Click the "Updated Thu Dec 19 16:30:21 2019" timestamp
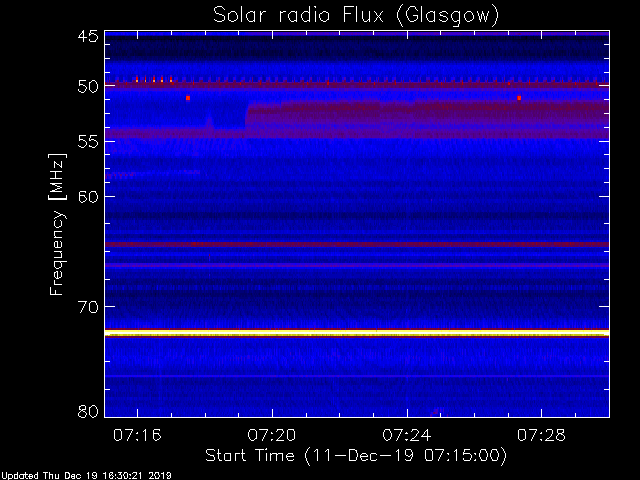This screenshot has height=480, width=640. click(86, 476)
